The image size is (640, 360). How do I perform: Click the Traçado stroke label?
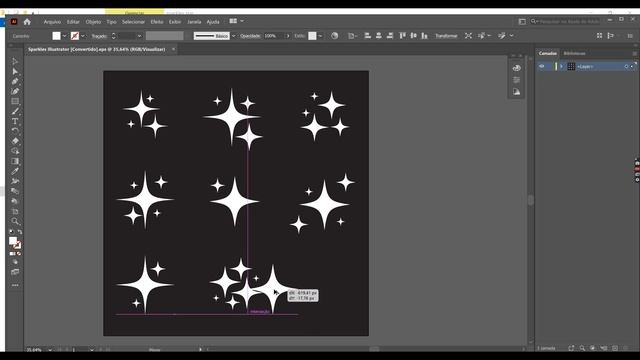tap(99, 36)
